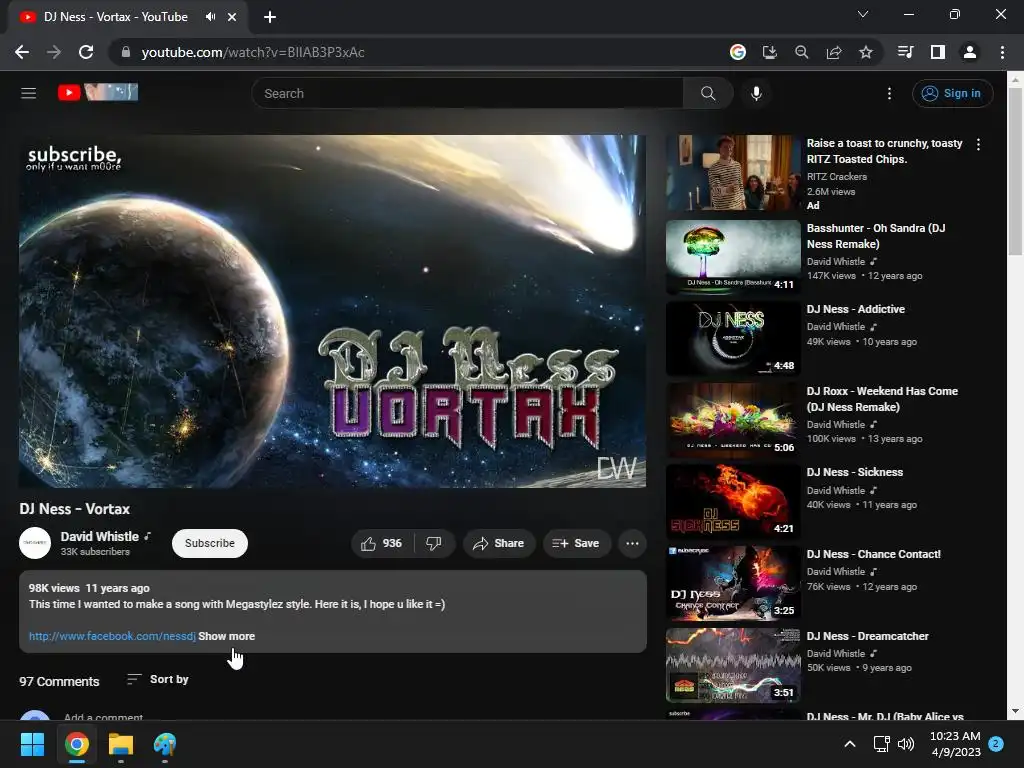This screenshot has width=1024, height=768.
Task: Open a new tab with plus
Action: (x=270, y=17)
